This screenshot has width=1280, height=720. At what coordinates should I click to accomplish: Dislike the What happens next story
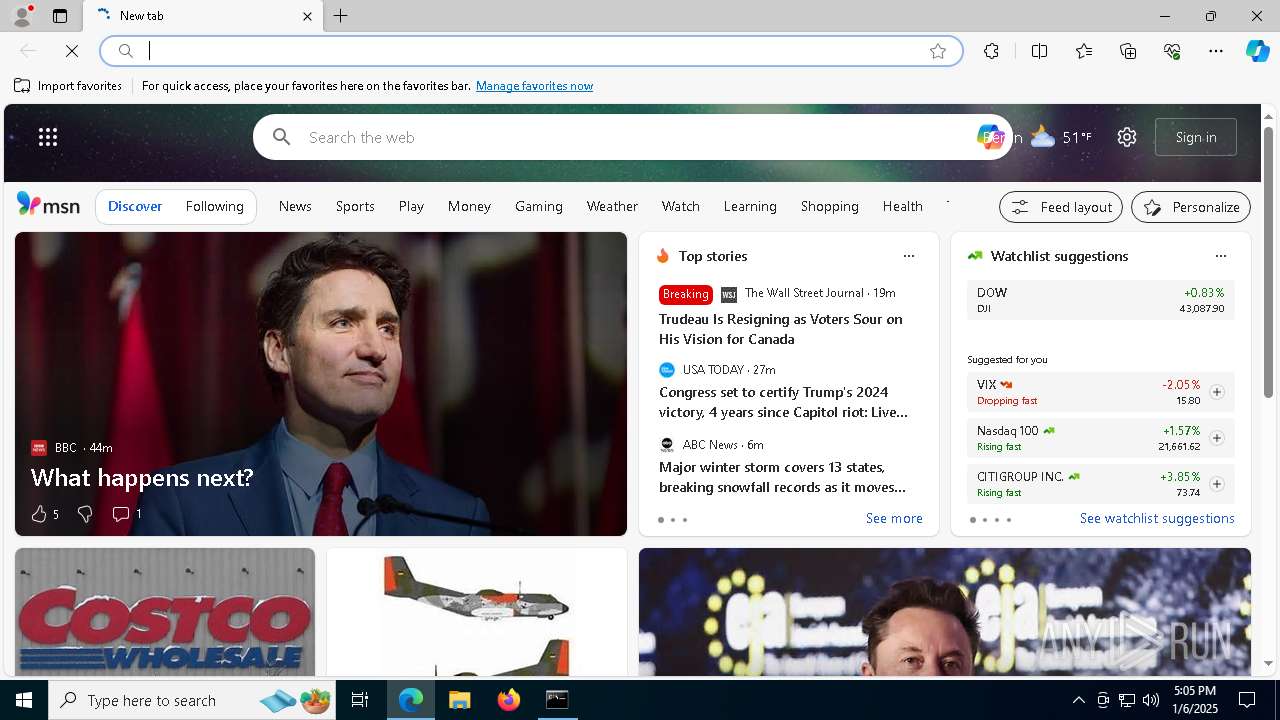tap(85, 514)
